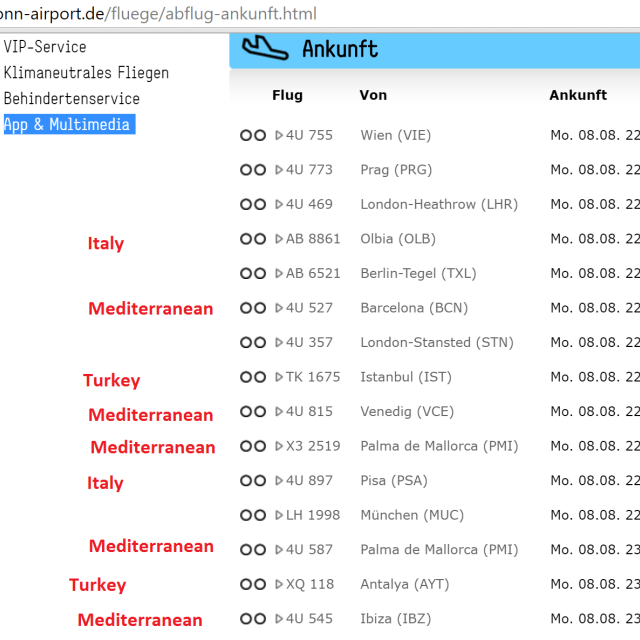Click the browser address bar URL
Image resolution: width=640 pixels, height=640 pixels.
pyautogui.click(x=160, y=14)
